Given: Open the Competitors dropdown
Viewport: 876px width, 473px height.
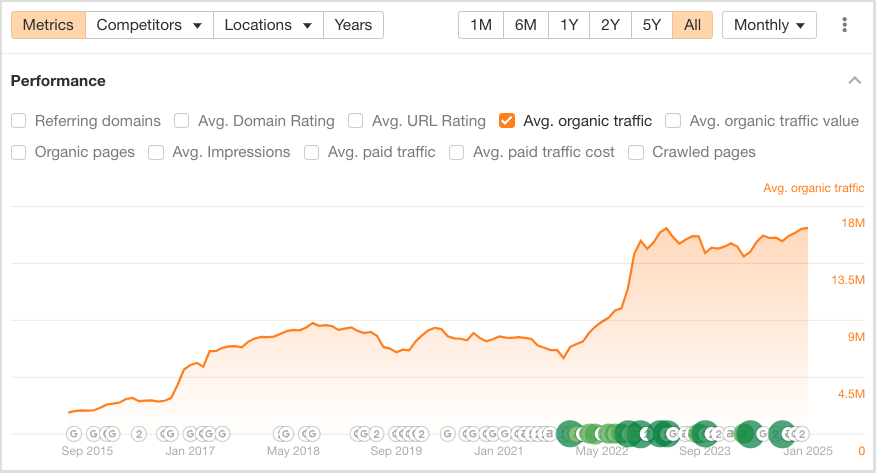Looking at the screenshot, I should (x=149, y=25).
